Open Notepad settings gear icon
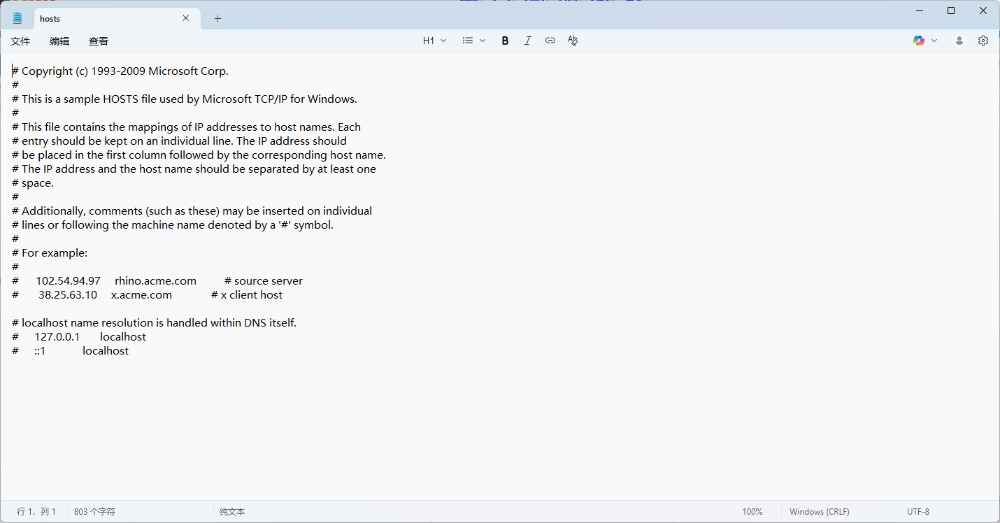1000x523 pixels. point(983,41)
